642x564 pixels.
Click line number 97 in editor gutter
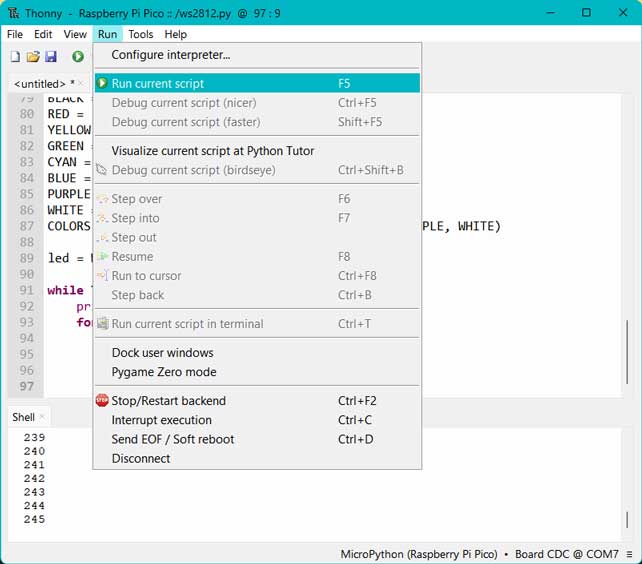pos(27,386)
